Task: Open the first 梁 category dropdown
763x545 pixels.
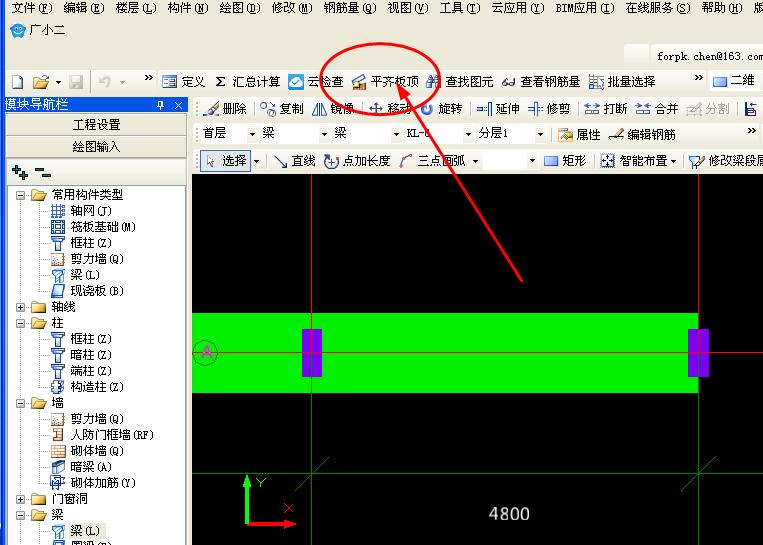Action: point(324,134)
